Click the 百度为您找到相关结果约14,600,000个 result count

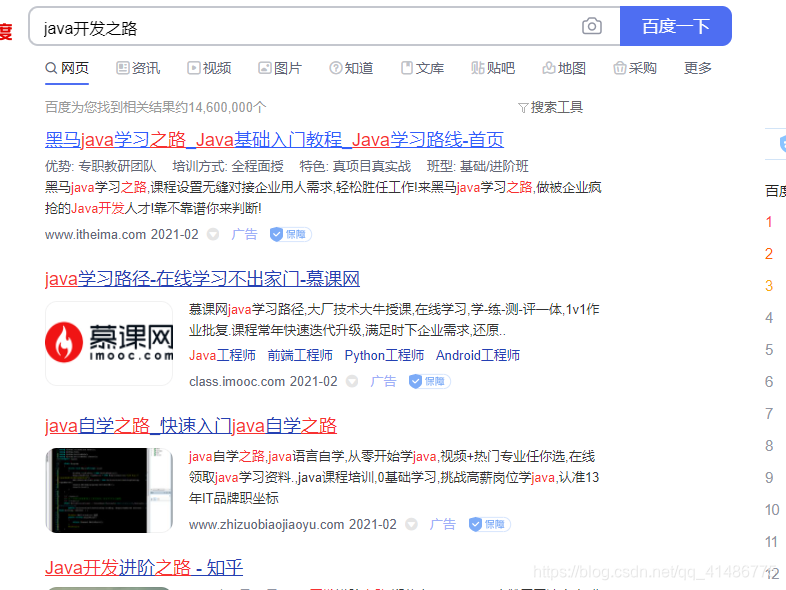(155, 107)
